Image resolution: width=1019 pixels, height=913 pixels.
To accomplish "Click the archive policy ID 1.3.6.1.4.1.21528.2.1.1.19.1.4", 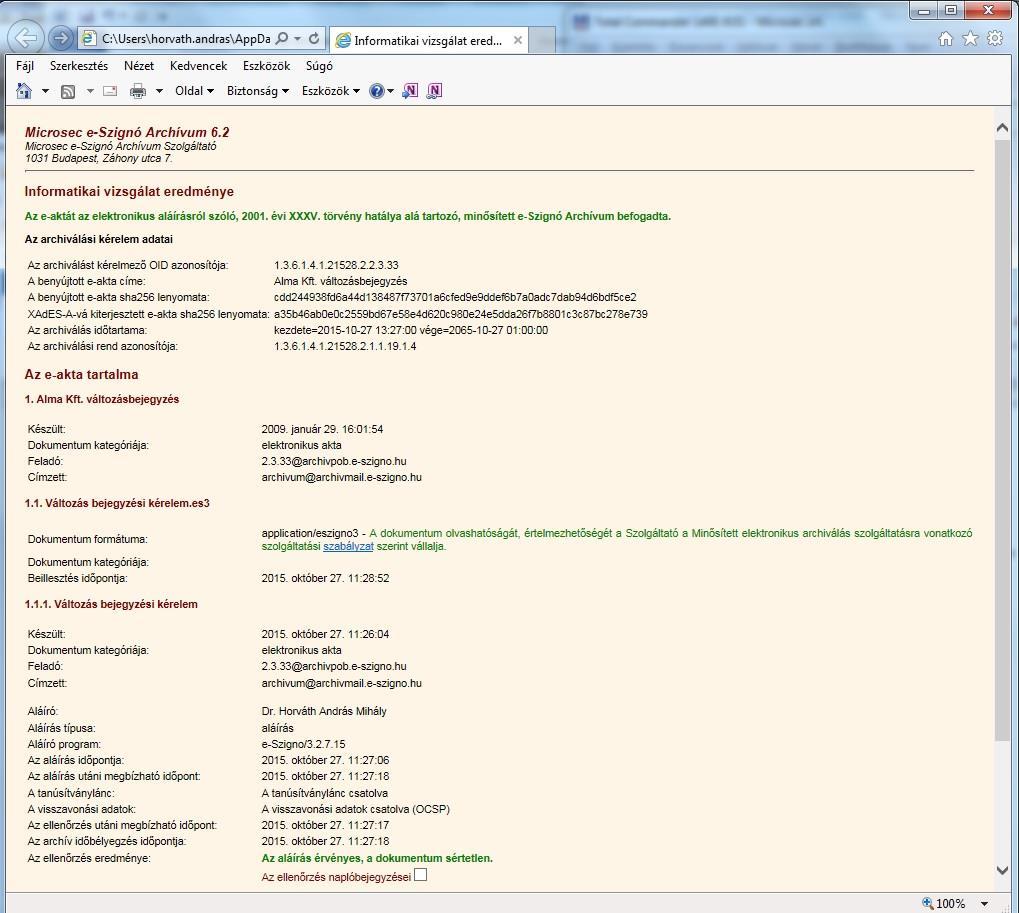I will (345, 346).
